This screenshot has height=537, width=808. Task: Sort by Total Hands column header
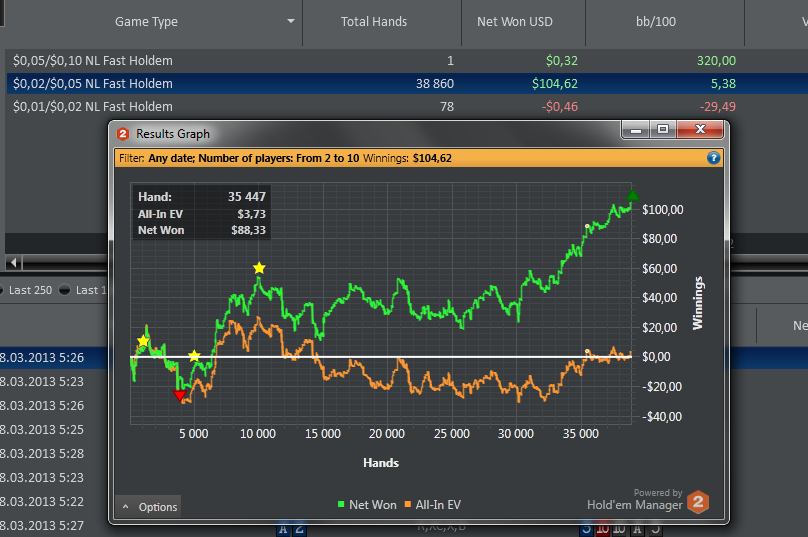click(x=373, y=21)
